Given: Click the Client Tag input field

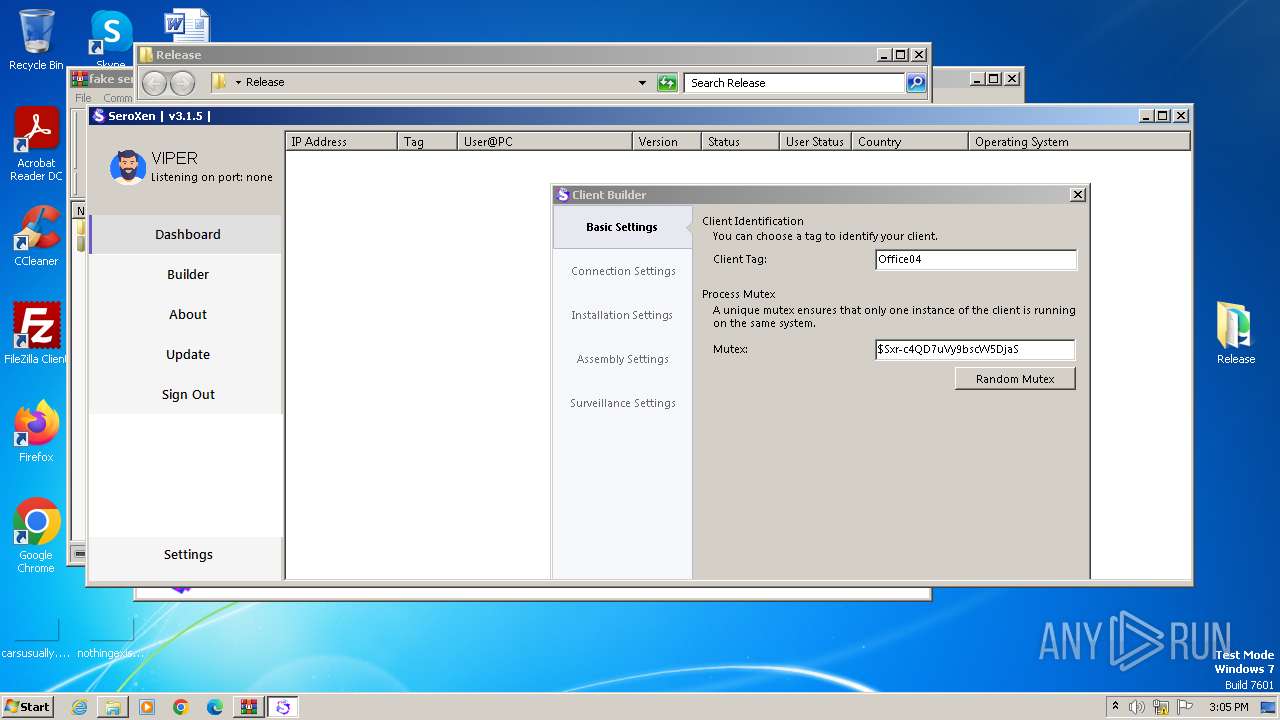Looking at the screenshot, I should 976,260.
